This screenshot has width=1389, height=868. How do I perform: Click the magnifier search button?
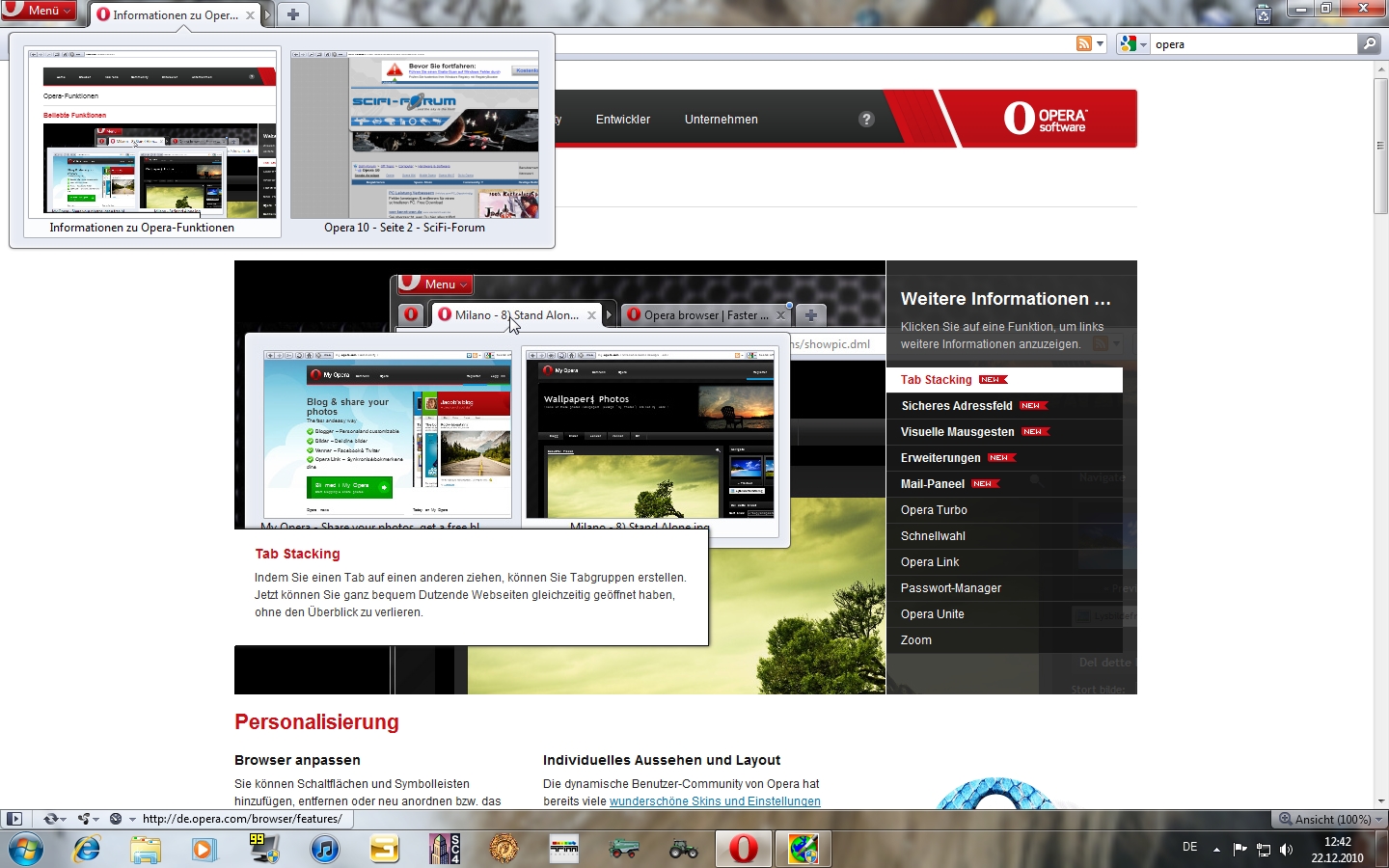point(1369,44)
